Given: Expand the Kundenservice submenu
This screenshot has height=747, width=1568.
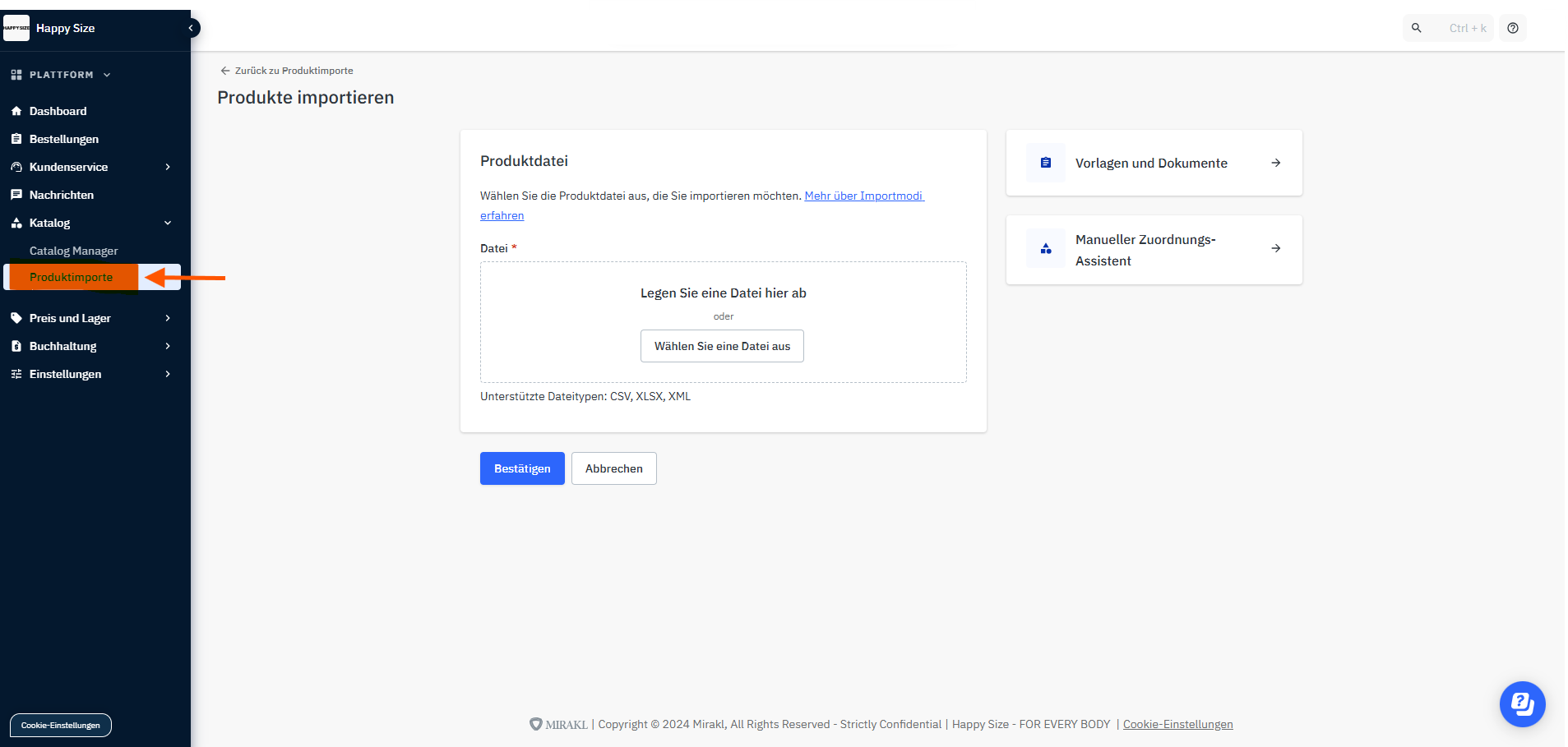Looking at the screenshot, I should tap(168, 167).
